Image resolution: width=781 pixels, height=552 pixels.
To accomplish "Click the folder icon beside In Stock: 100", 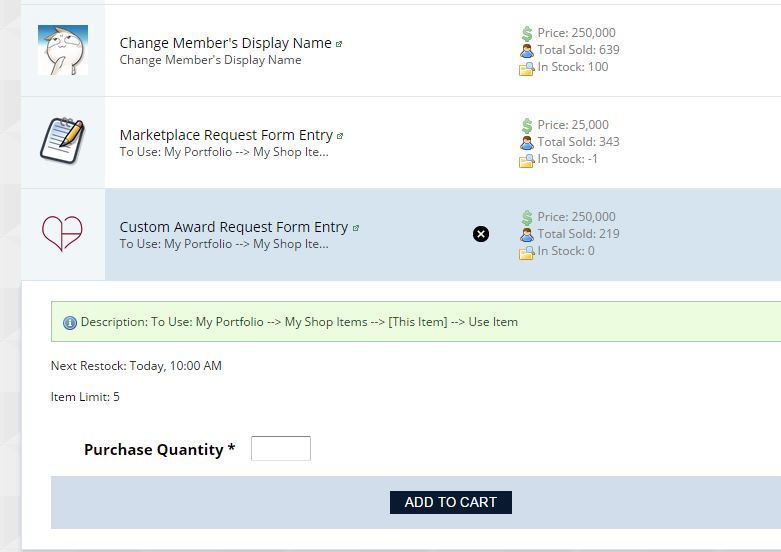I will click(x=527, y=68).
